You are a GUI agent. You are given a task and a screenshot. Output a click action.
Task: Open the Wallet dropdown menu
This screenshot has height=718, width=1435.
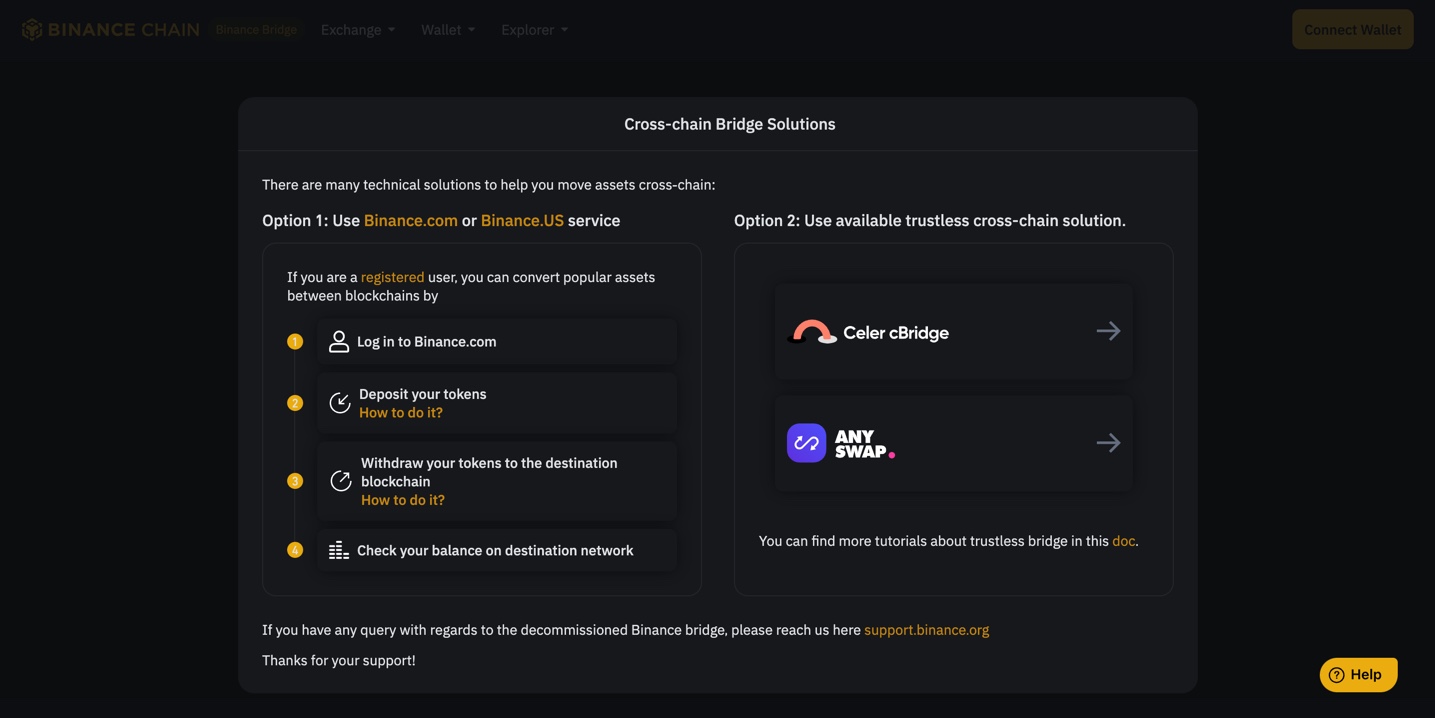pyautogui.click(x=448, y=30)
